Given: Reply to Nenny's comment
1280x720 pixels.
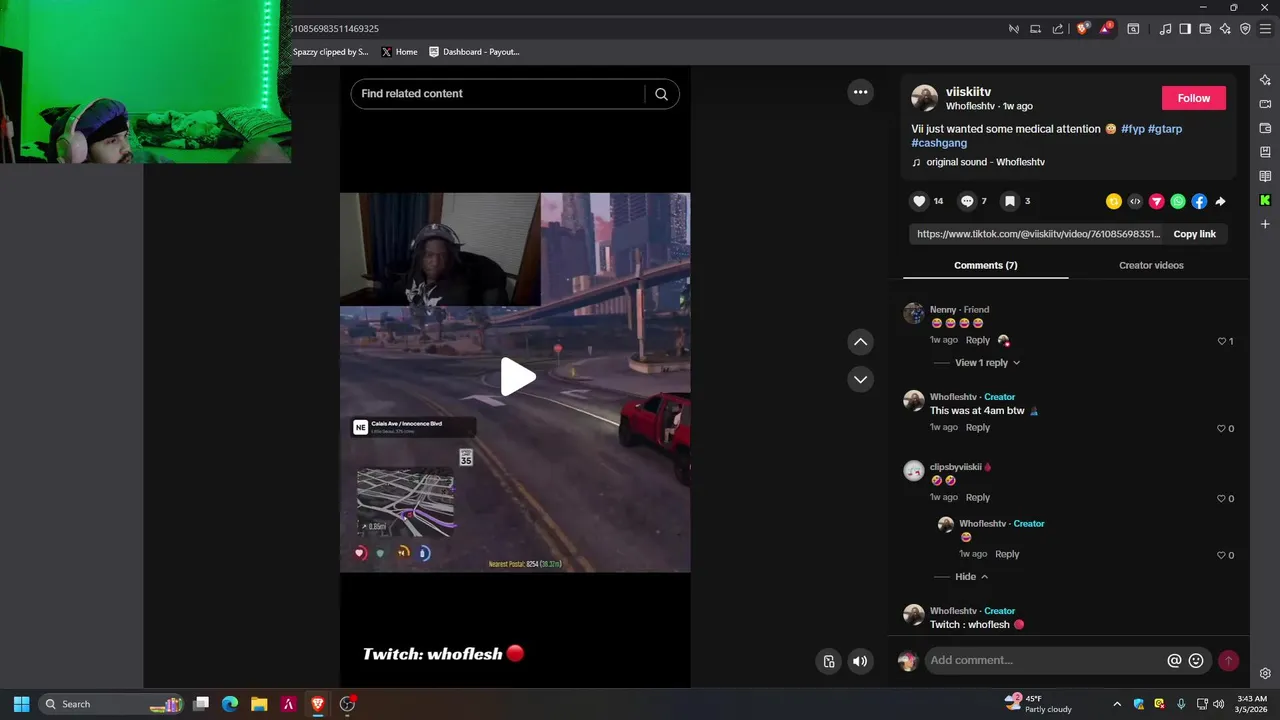Looking at the screenshot, I should pos(977,340).
